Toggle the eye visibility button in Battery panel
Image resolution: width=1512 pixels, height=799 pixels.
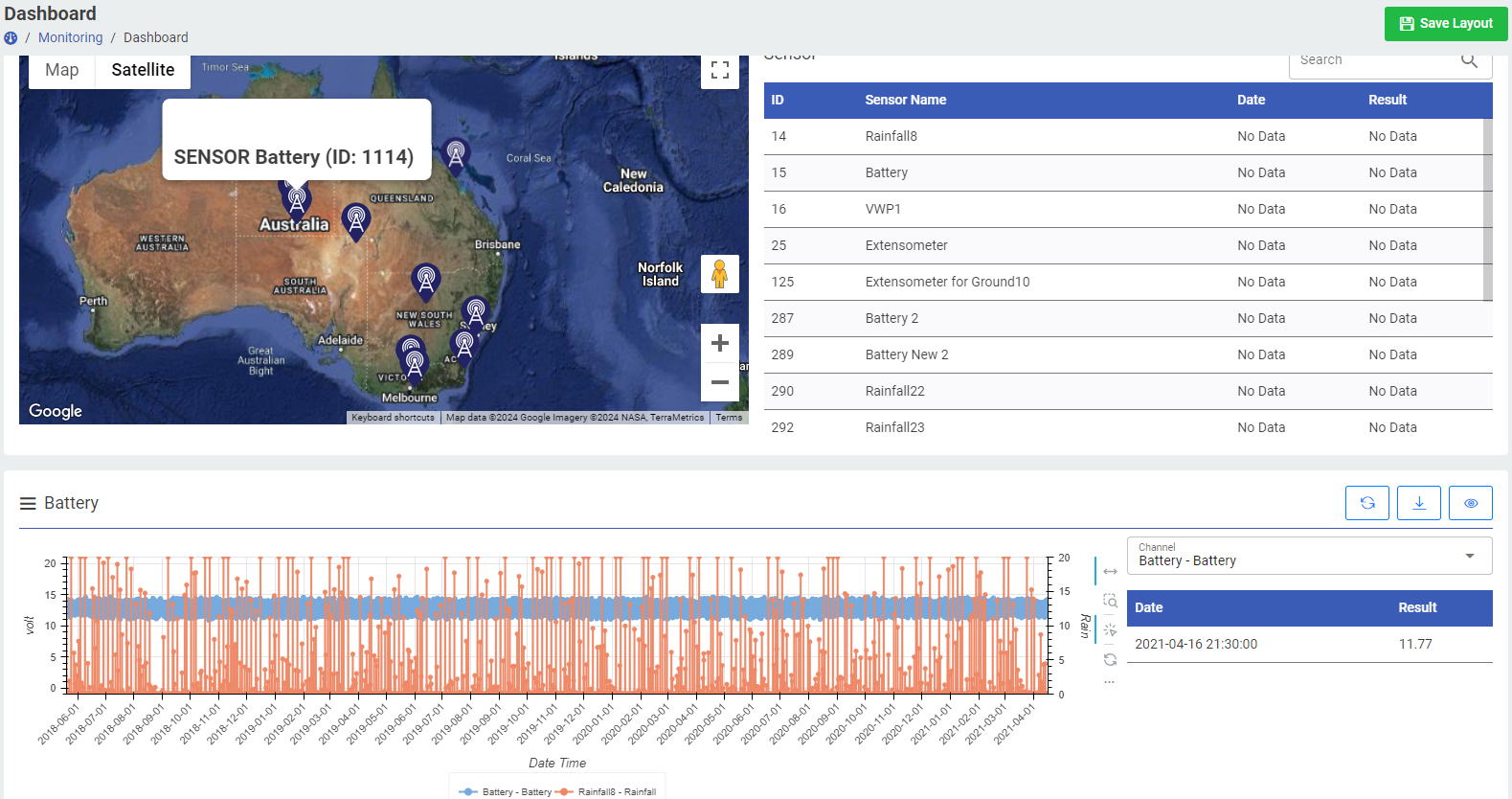pyautogui.click(x=1470, y=503)
